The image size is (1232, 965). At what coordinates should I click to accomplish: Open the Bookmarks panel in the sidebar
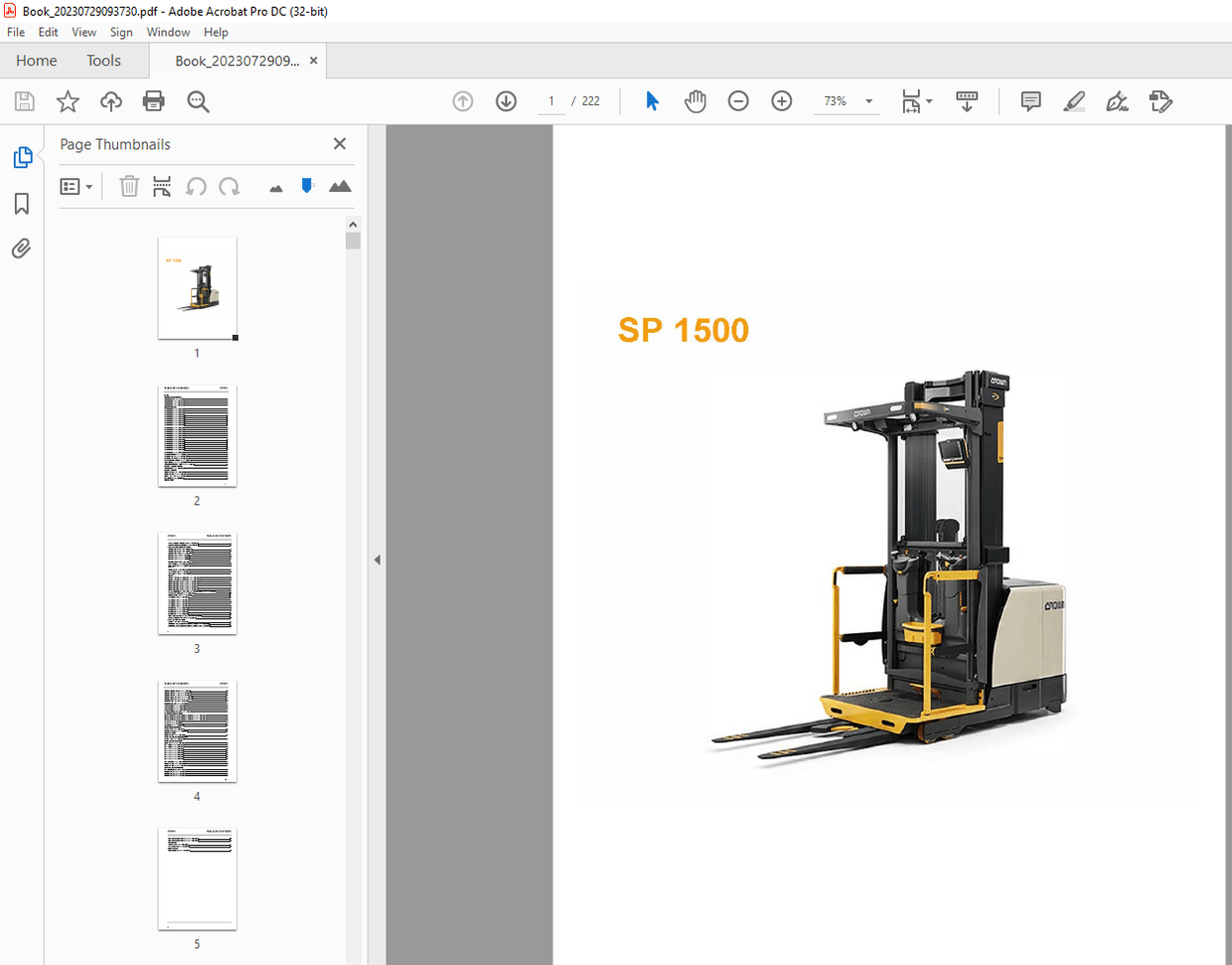[22, 203]
